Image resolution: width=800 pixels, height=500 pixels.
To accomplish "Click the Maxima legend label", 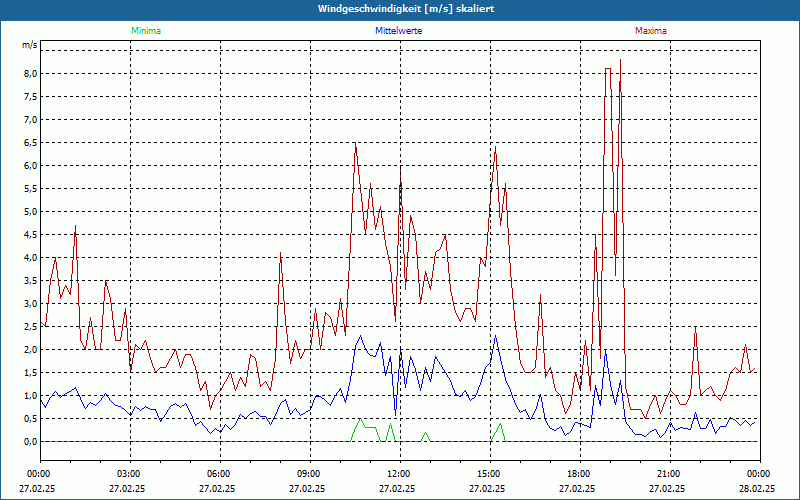I will (x=651, y=31).
